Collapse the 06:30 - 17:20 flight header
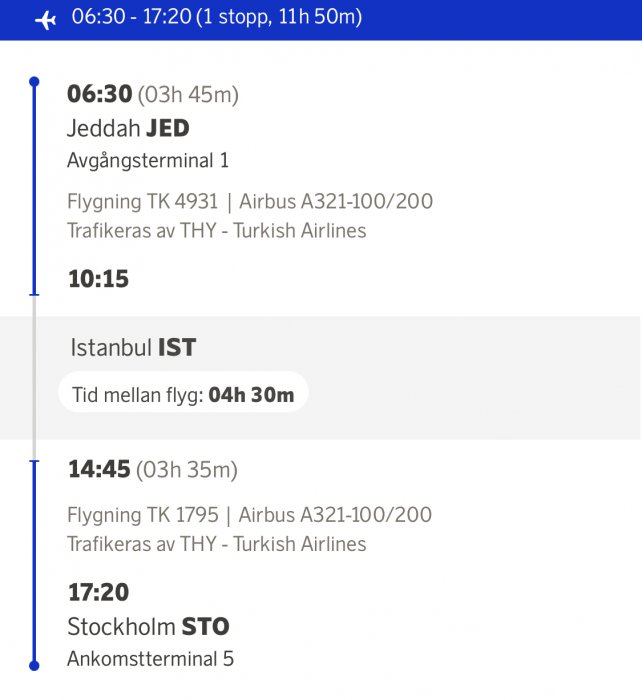 pos(216,18)
